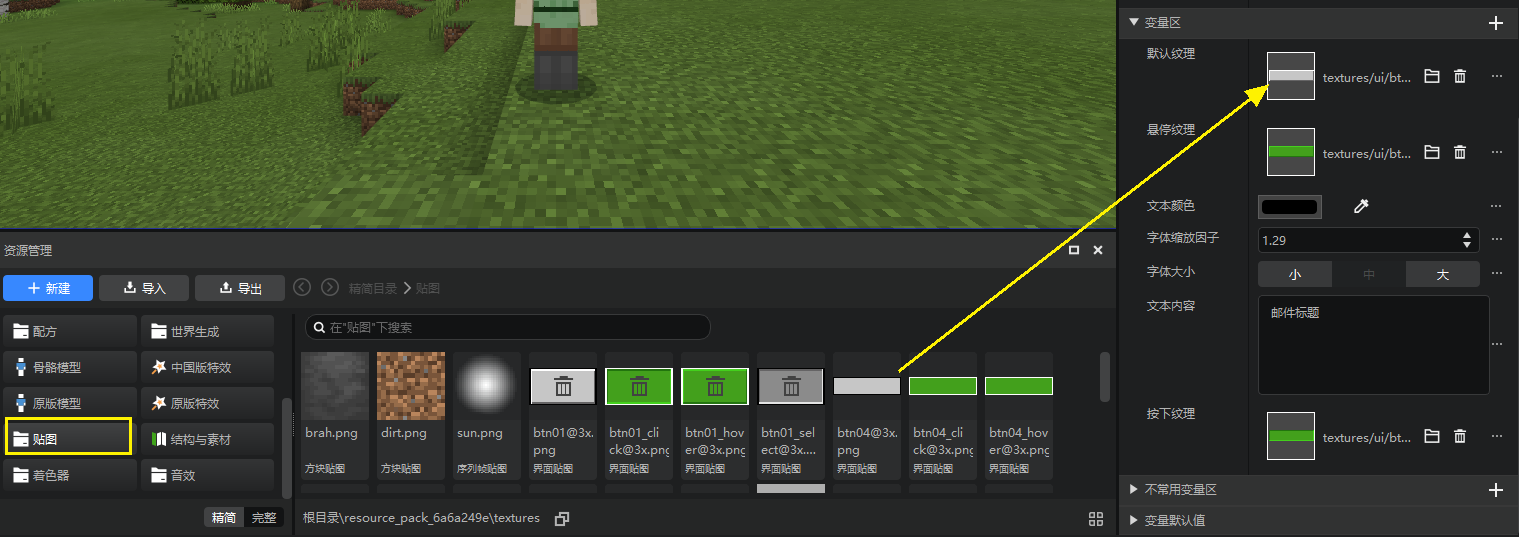Open more options for 文本内容 row

point(1496,344)
